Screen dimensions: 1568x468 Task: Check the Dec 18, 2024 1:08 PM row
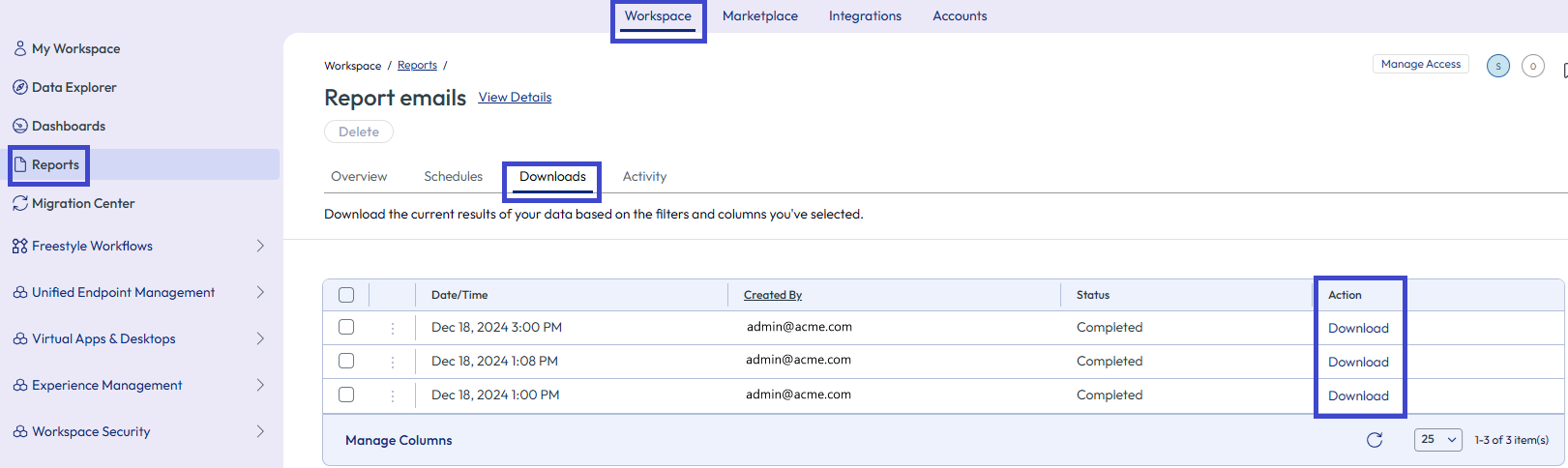346,361
